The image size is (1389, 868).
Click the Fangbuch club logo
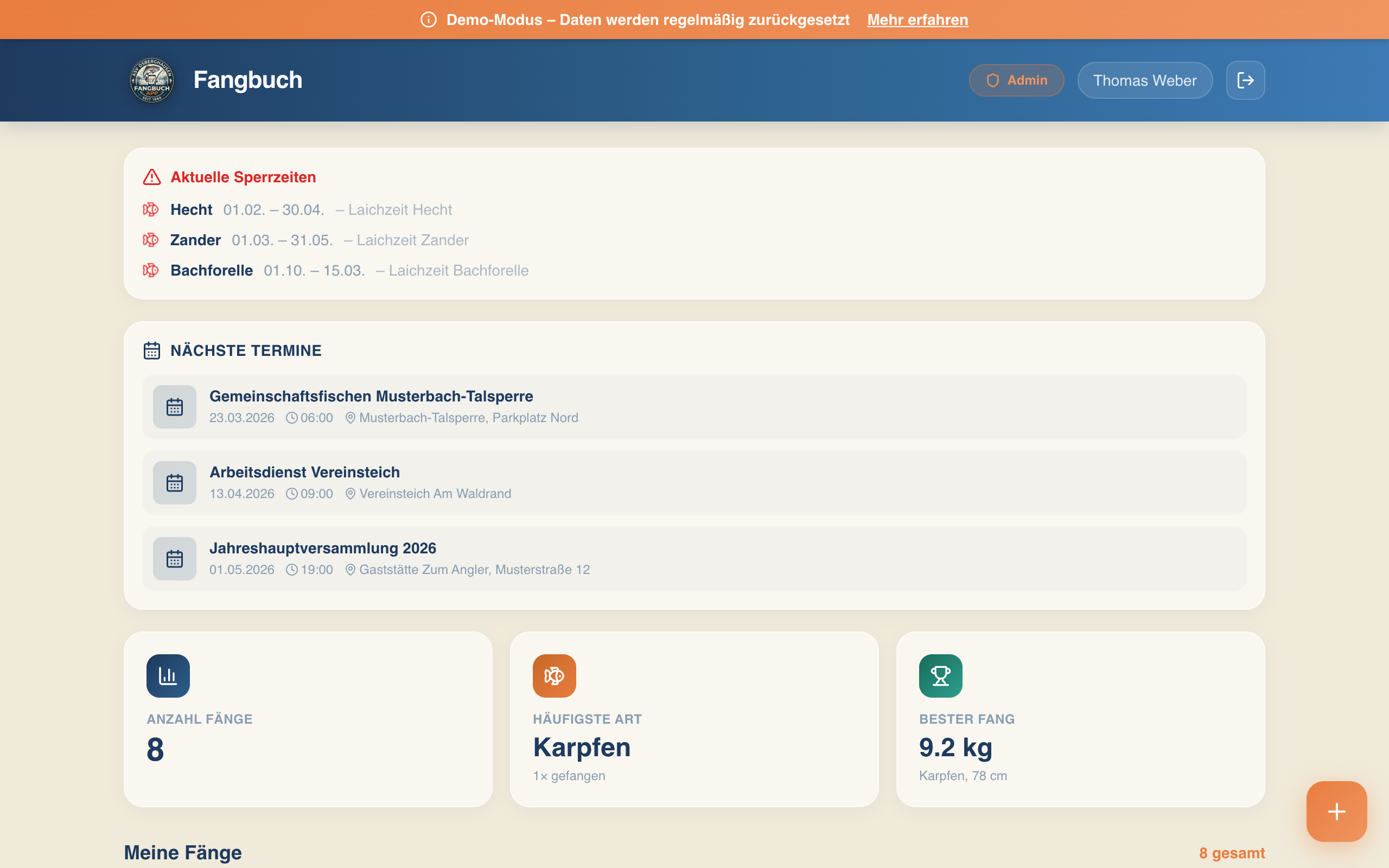coord(151,80)
